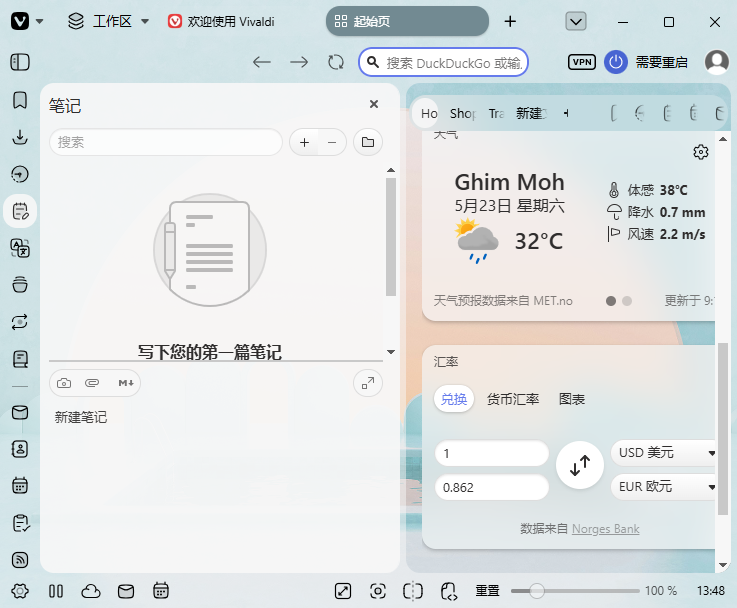This screenshot has height=608, width=737.
Task: Open the History panel icon
Action: (20, 174)
